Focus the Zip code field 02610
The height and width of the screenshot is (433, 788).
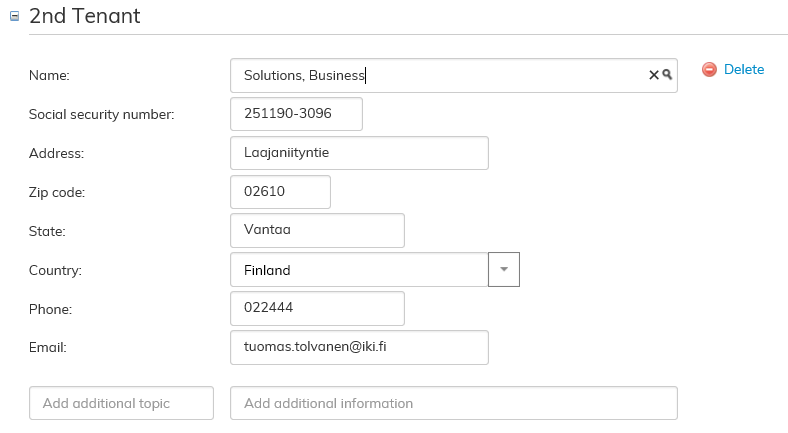click(280, 192)
